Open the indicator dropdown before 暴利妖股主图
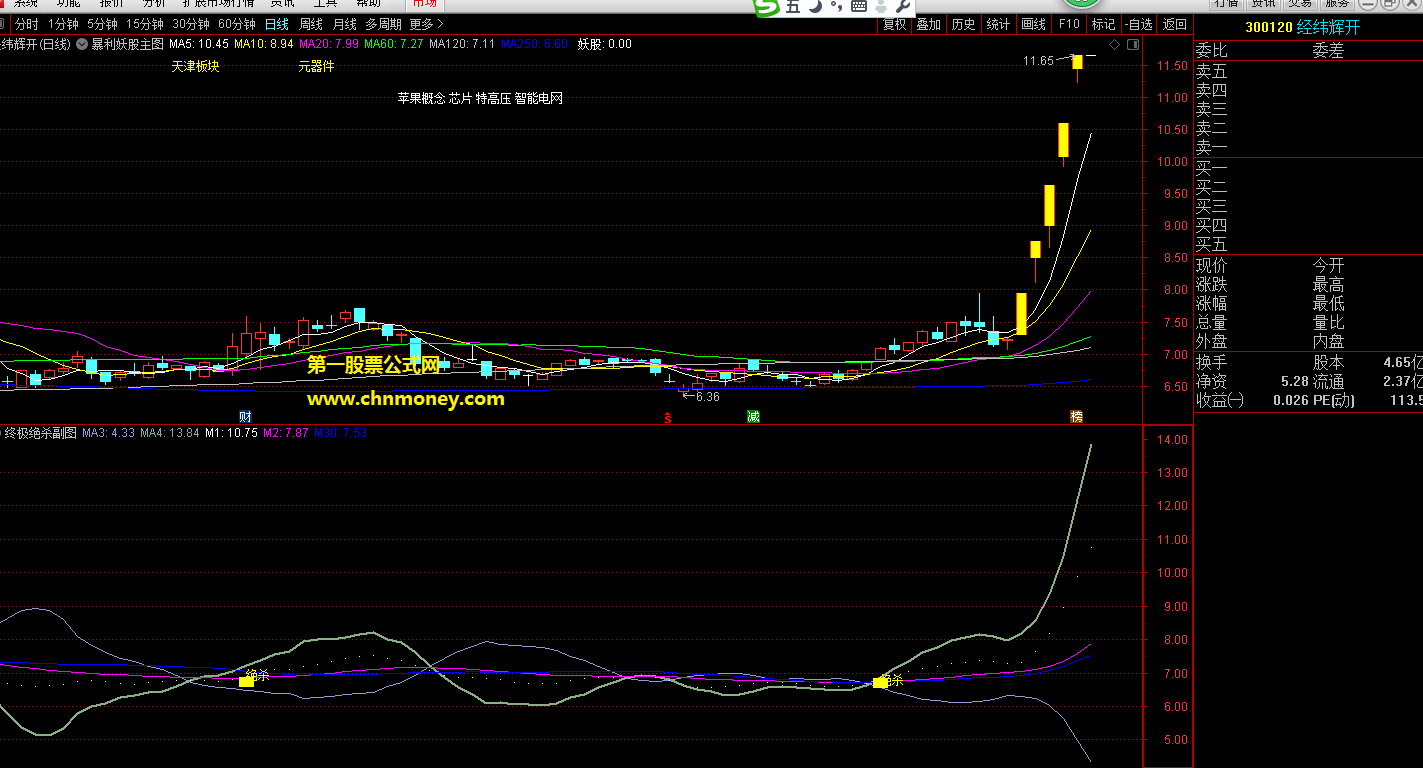The width and height of the screenshot is (1423, 768). [x=81, y=44]
